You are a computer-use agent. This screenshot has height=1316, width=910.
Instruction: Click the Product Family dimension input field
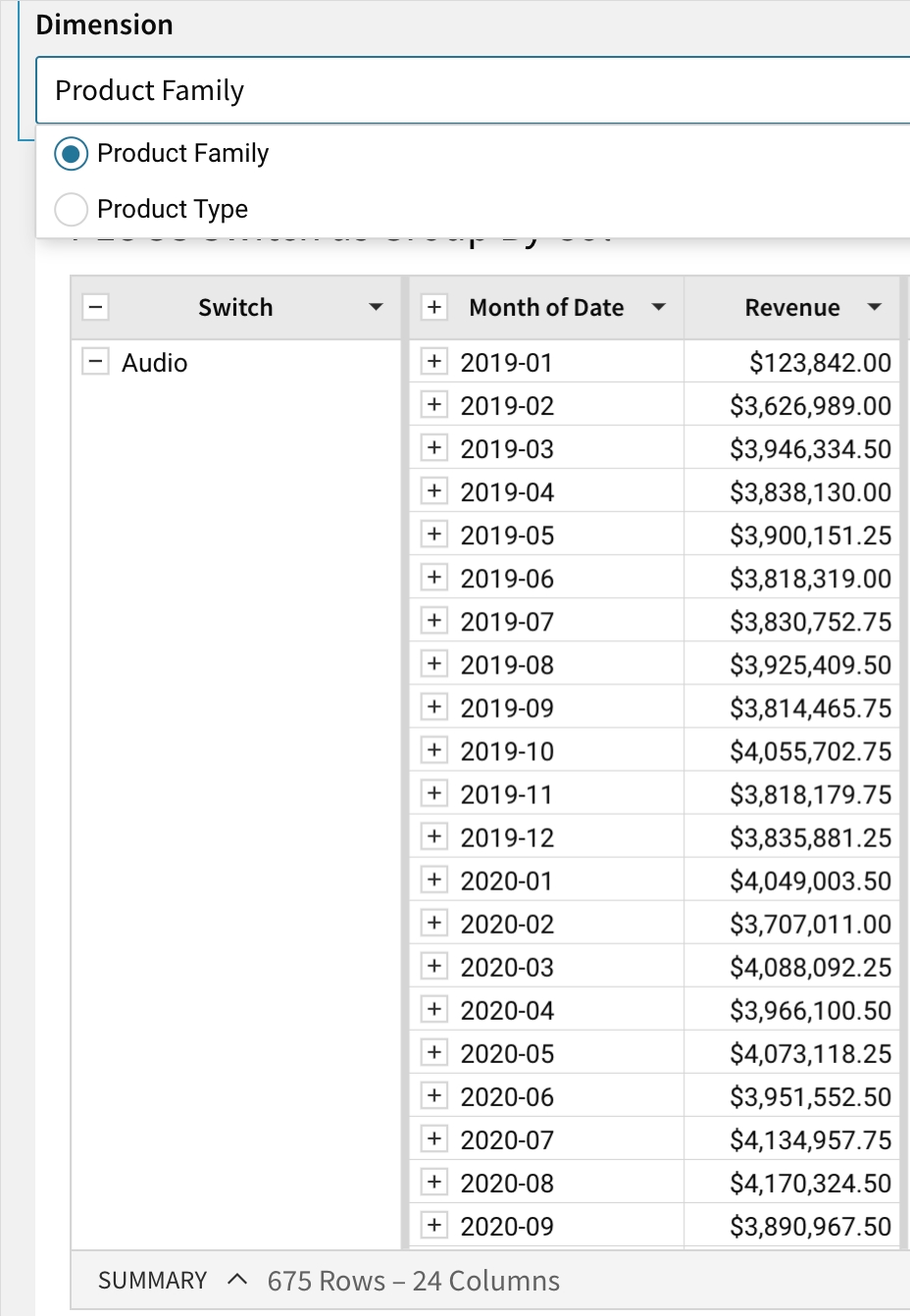[x=471, y=90]
